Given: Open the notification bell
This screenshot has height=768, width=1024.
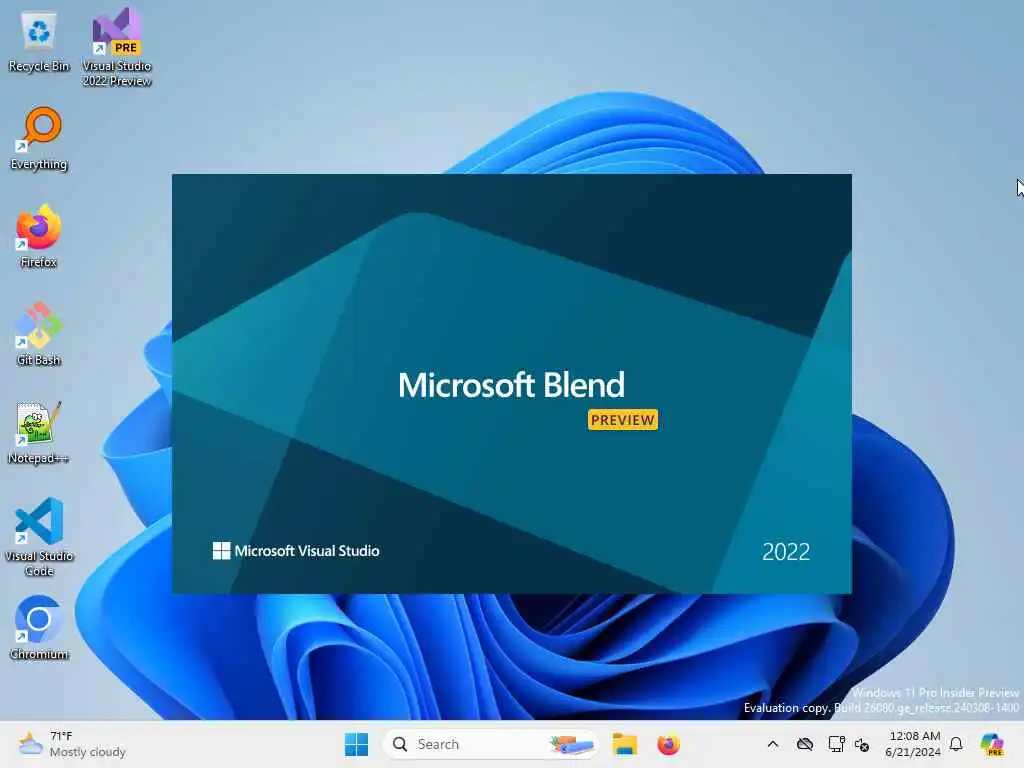Looking at the screenshot, I should pos(956,744).
